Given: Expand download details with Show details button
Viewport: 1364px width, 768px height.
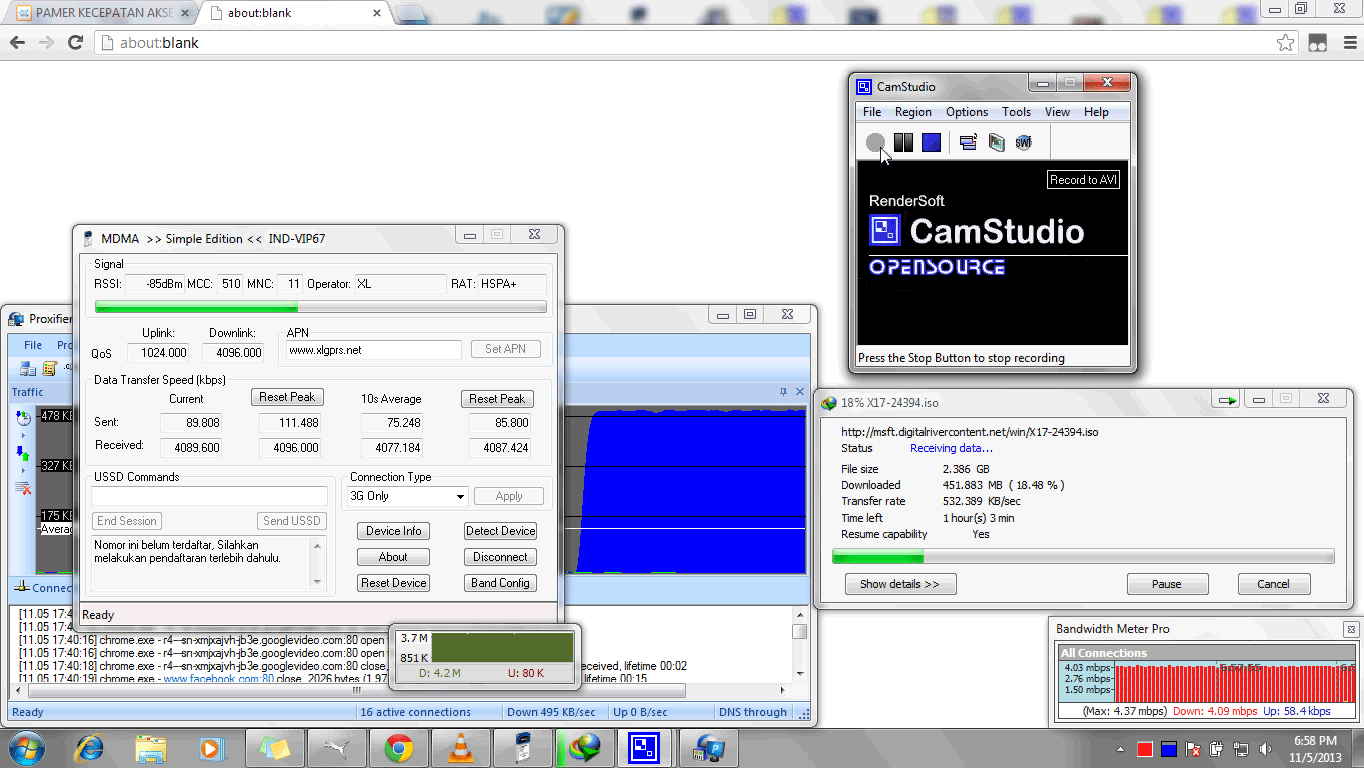Looking at the screenshot, I should coord(900,584).
